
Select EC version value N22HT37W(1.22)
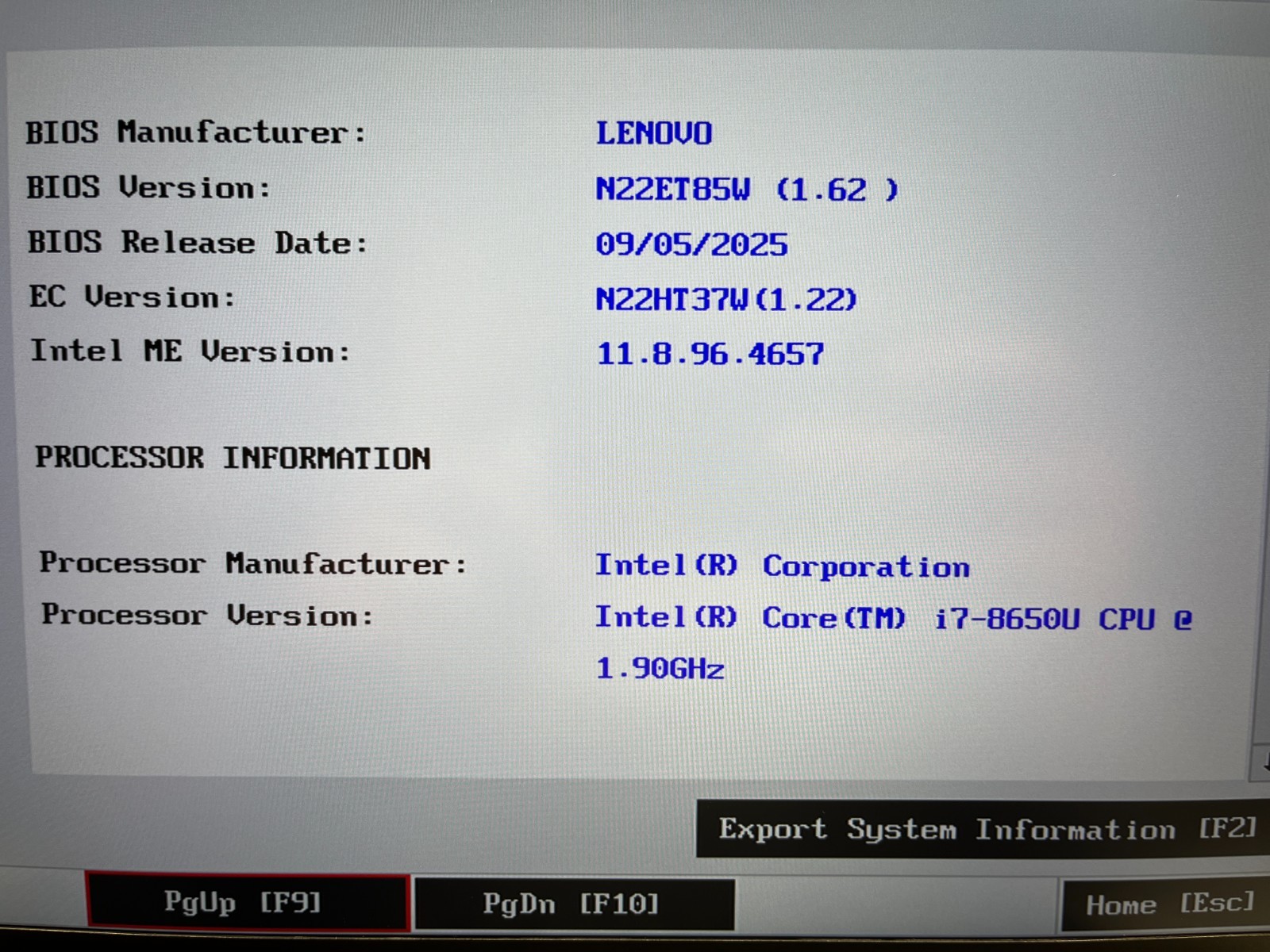[x=726, y=299]
